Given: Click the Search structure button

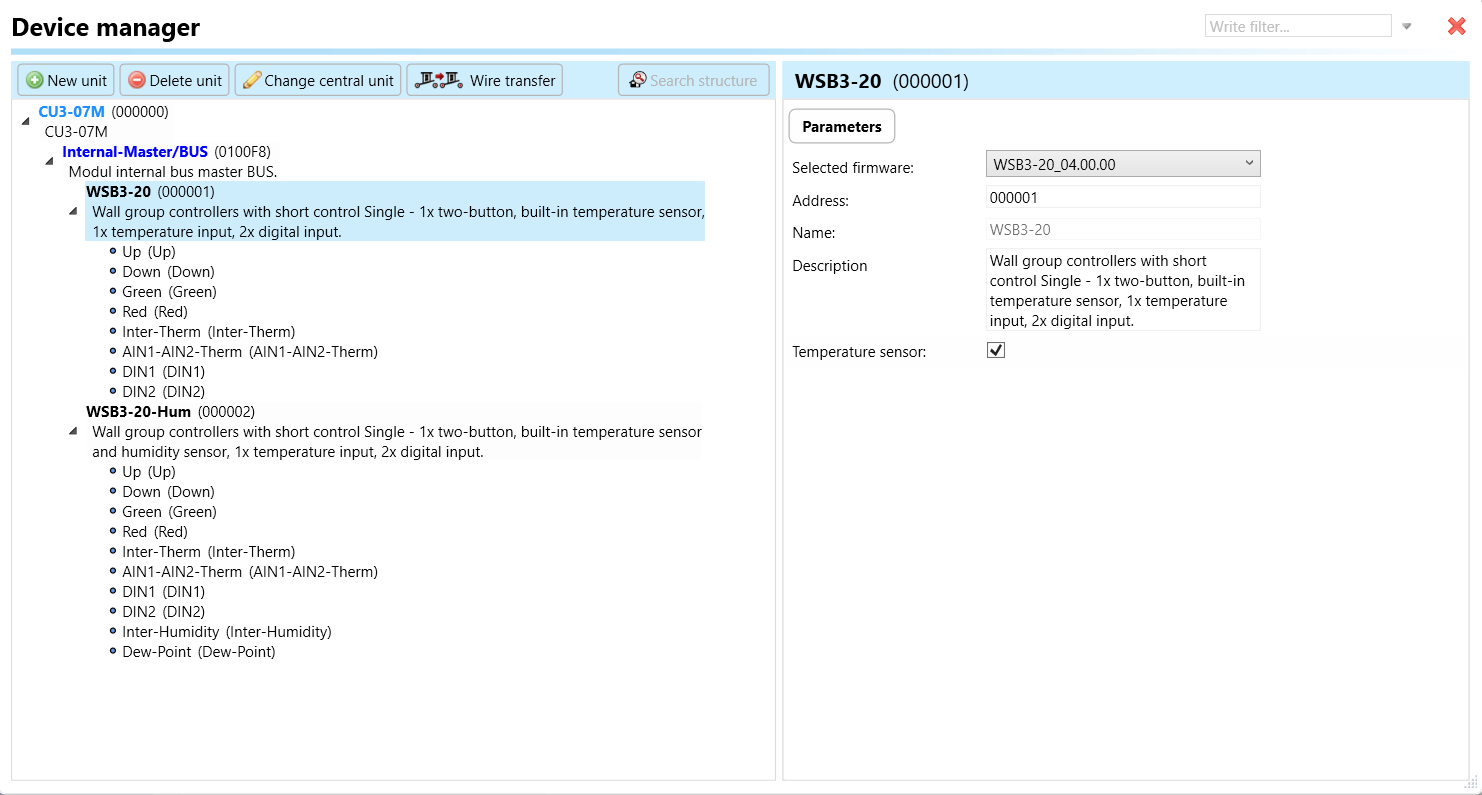Looking at the screenshot, I should pyautogui.click(x=694, y=80).
